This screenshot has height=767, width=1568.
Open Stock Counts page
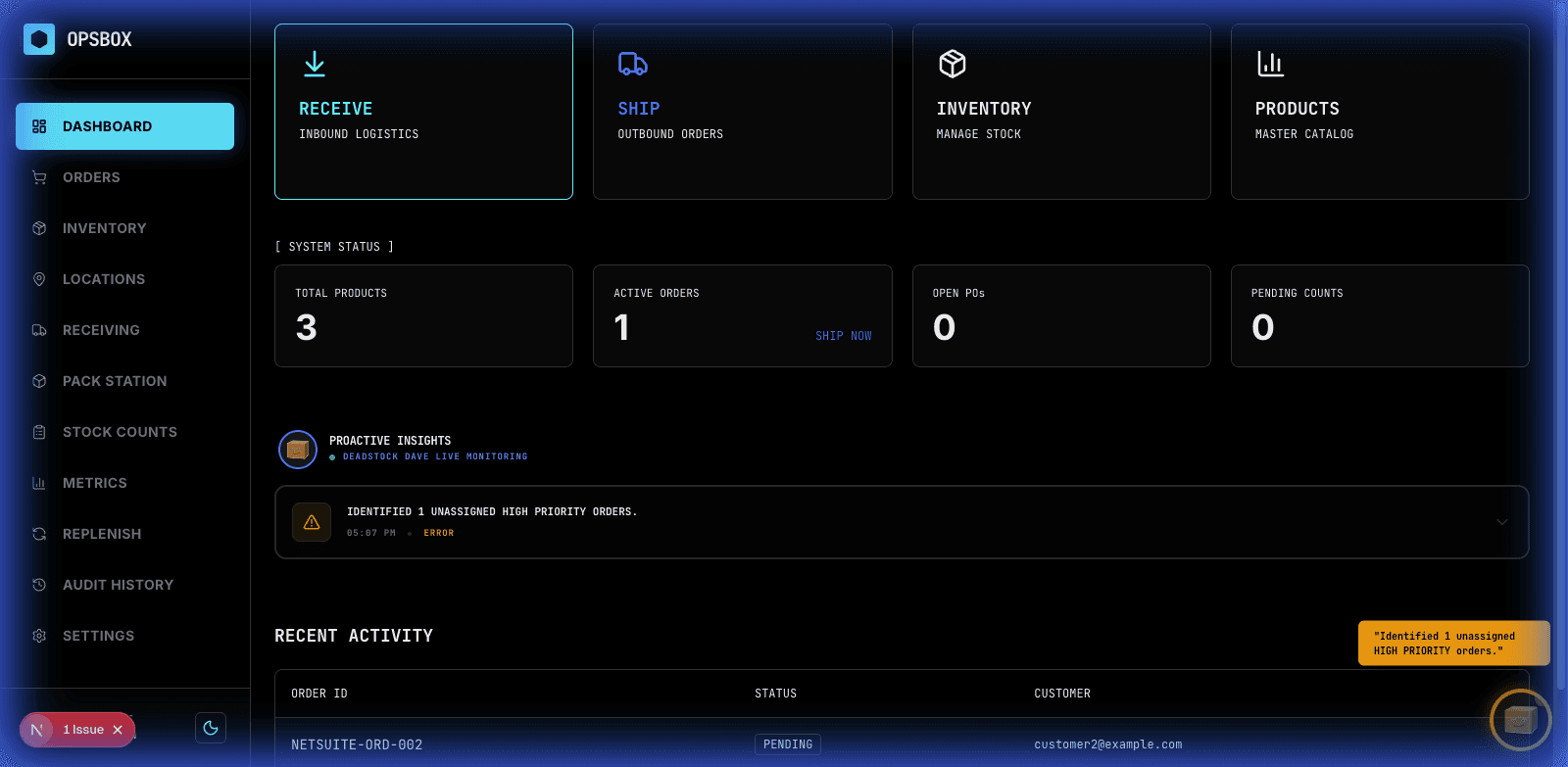[124, 432]
